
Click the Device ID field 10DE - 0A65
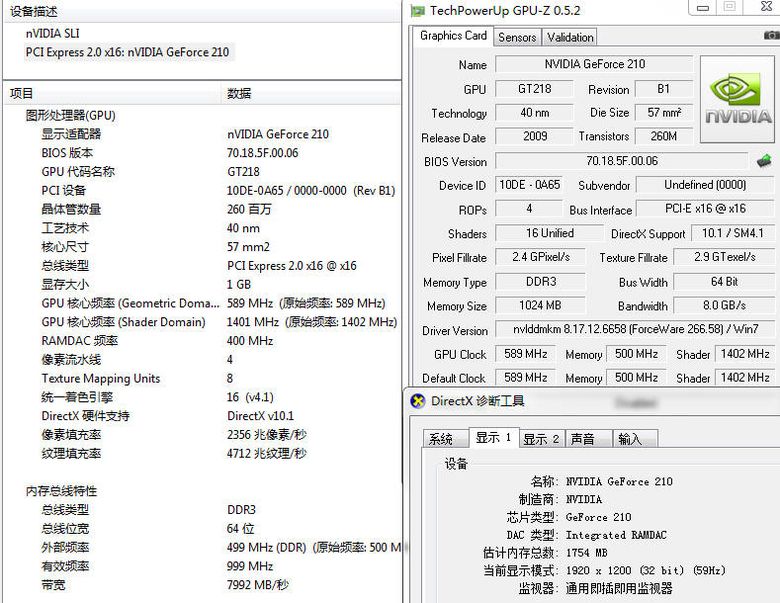click(x=529, y=185)
